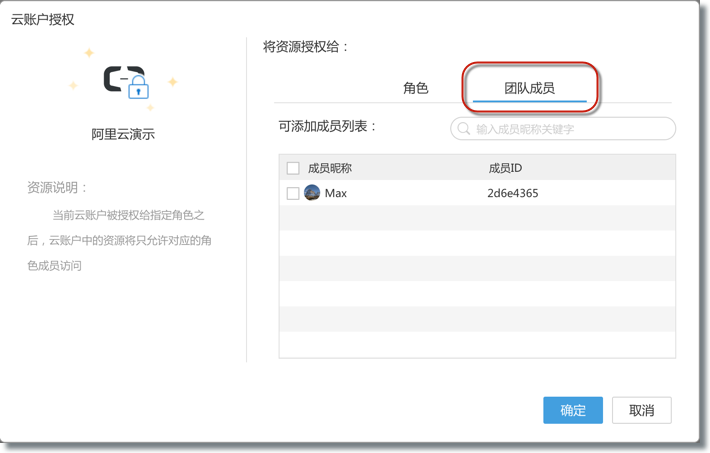
Task: Click the sparkle star right of the lock icon
Action: [x=172, y=82]
